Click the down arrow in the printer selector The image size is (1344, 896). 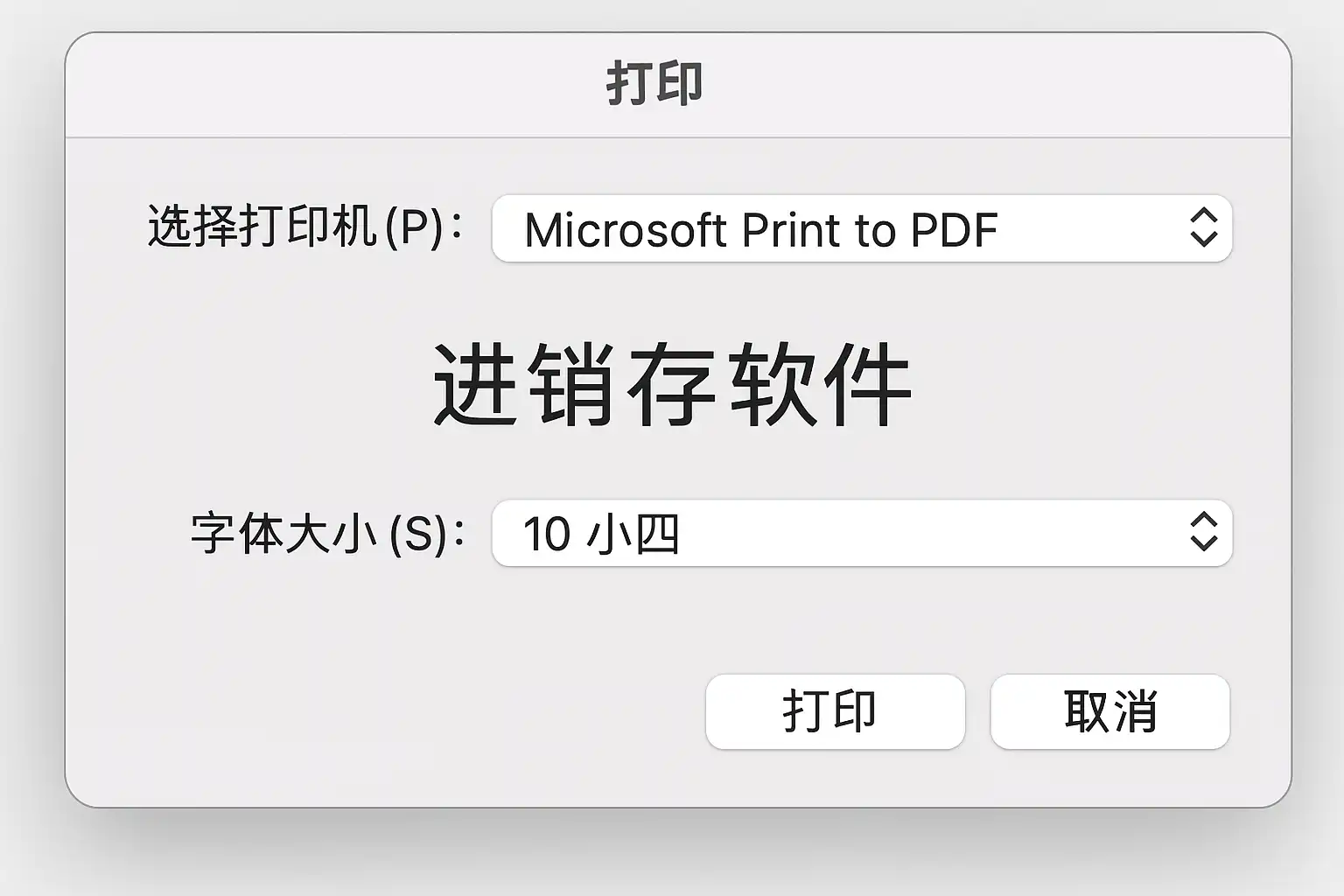pyautogui.click(x=1204, y=239)
